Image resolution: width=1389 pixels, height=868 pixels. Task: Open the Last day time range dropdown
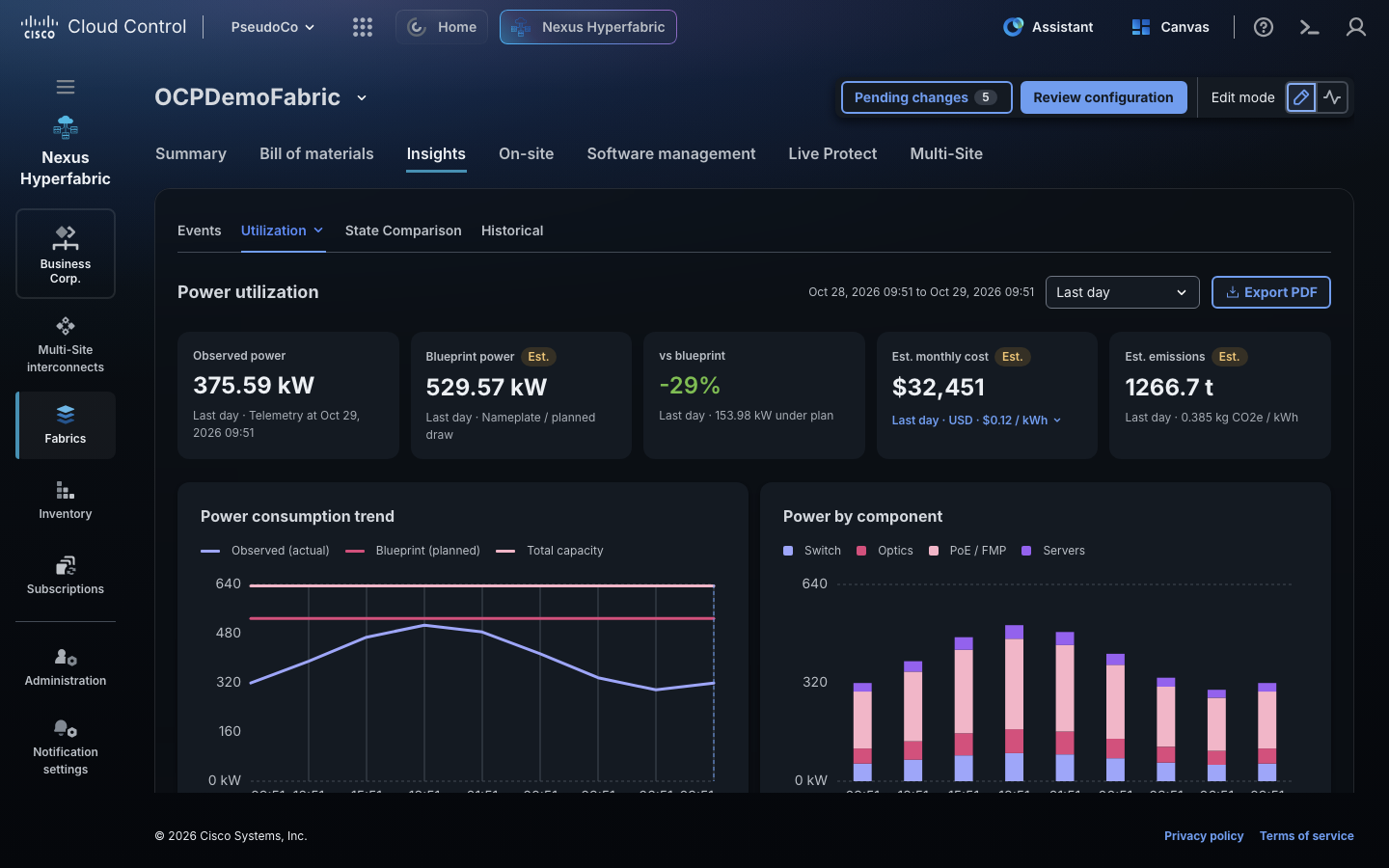[x=1123, y=292]
